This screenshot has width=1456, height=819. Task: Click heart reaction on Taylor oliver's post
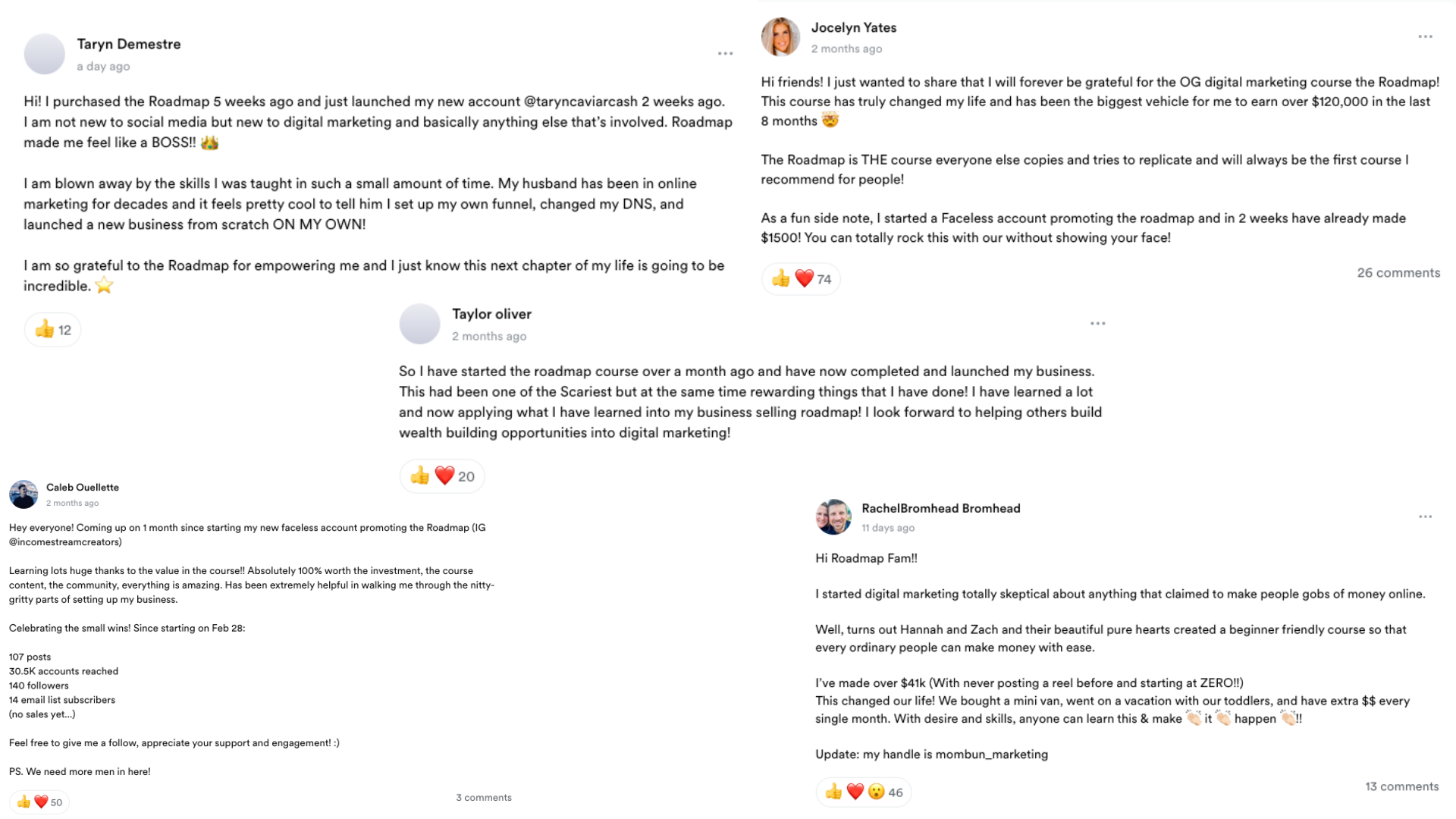(x=444, y=475)
